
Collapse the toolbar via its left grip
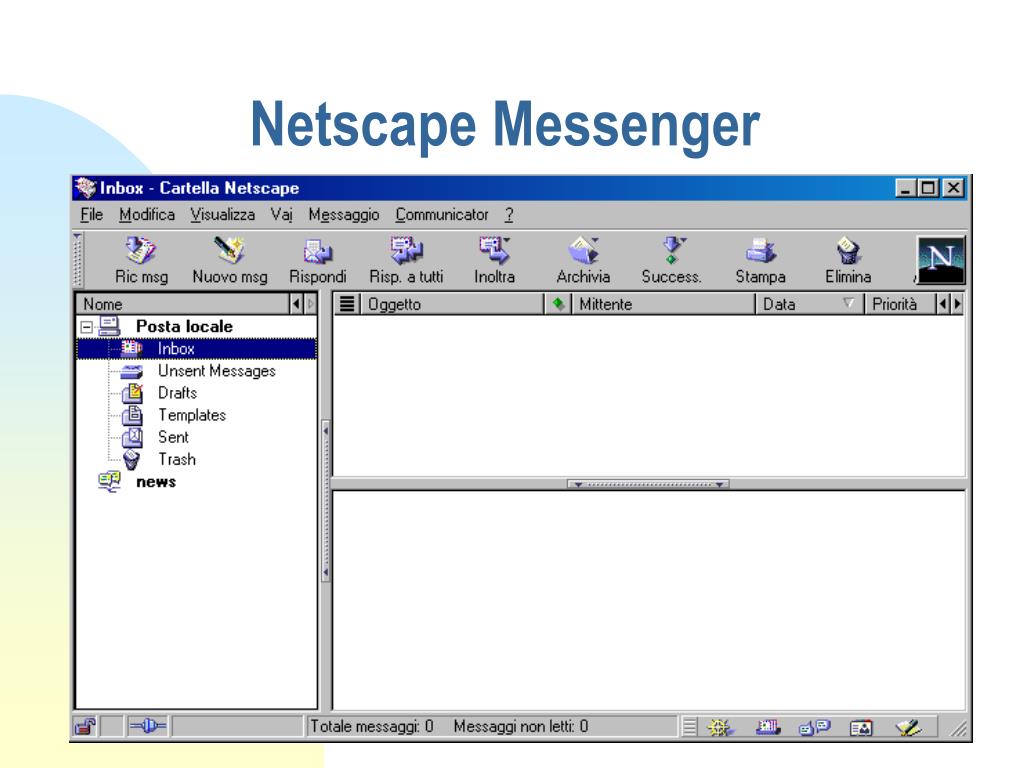click(78, 260)
